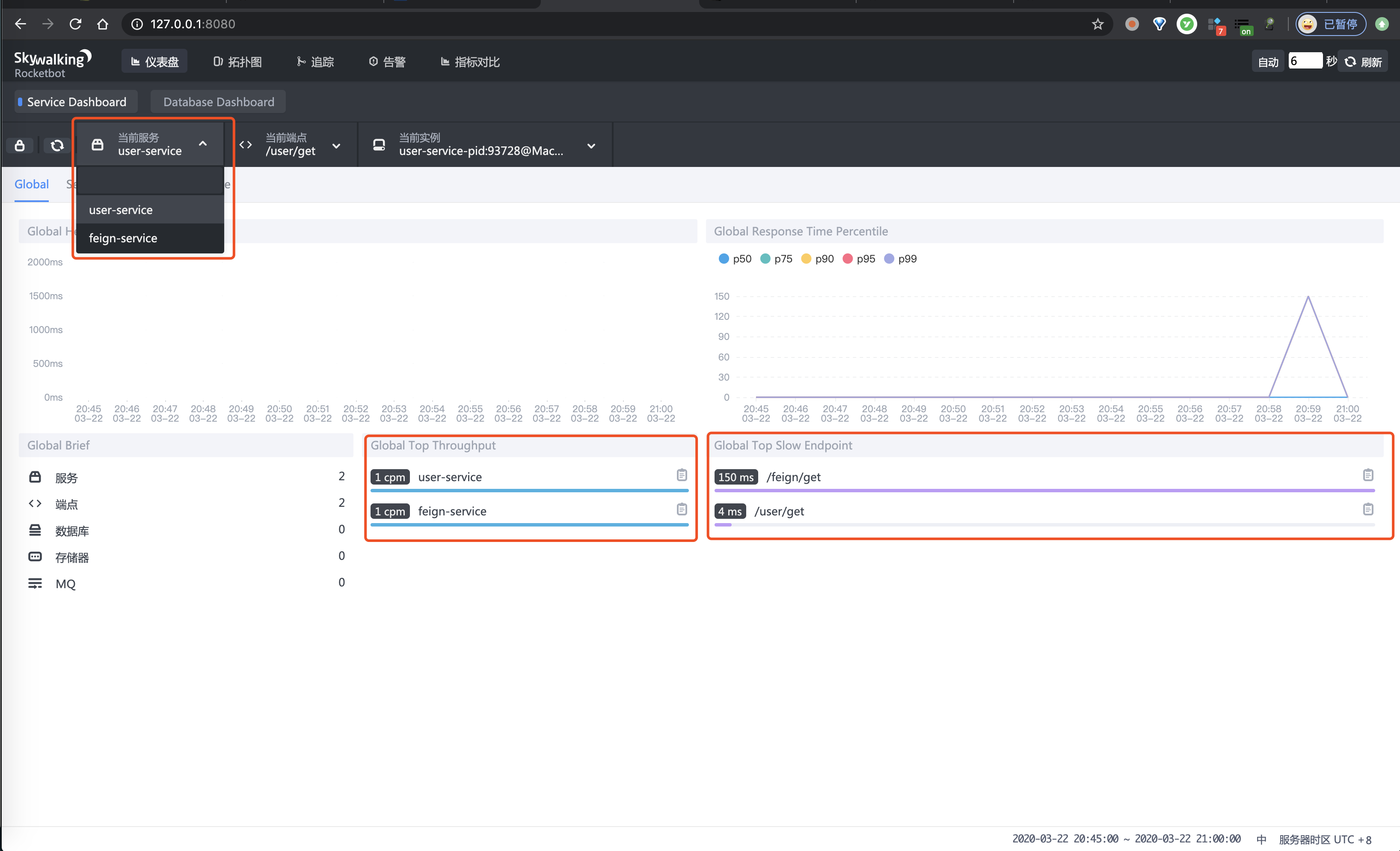Open the 拓扑图 topology menu
This screenshot has width=1400, height=851.
[237, 61]
